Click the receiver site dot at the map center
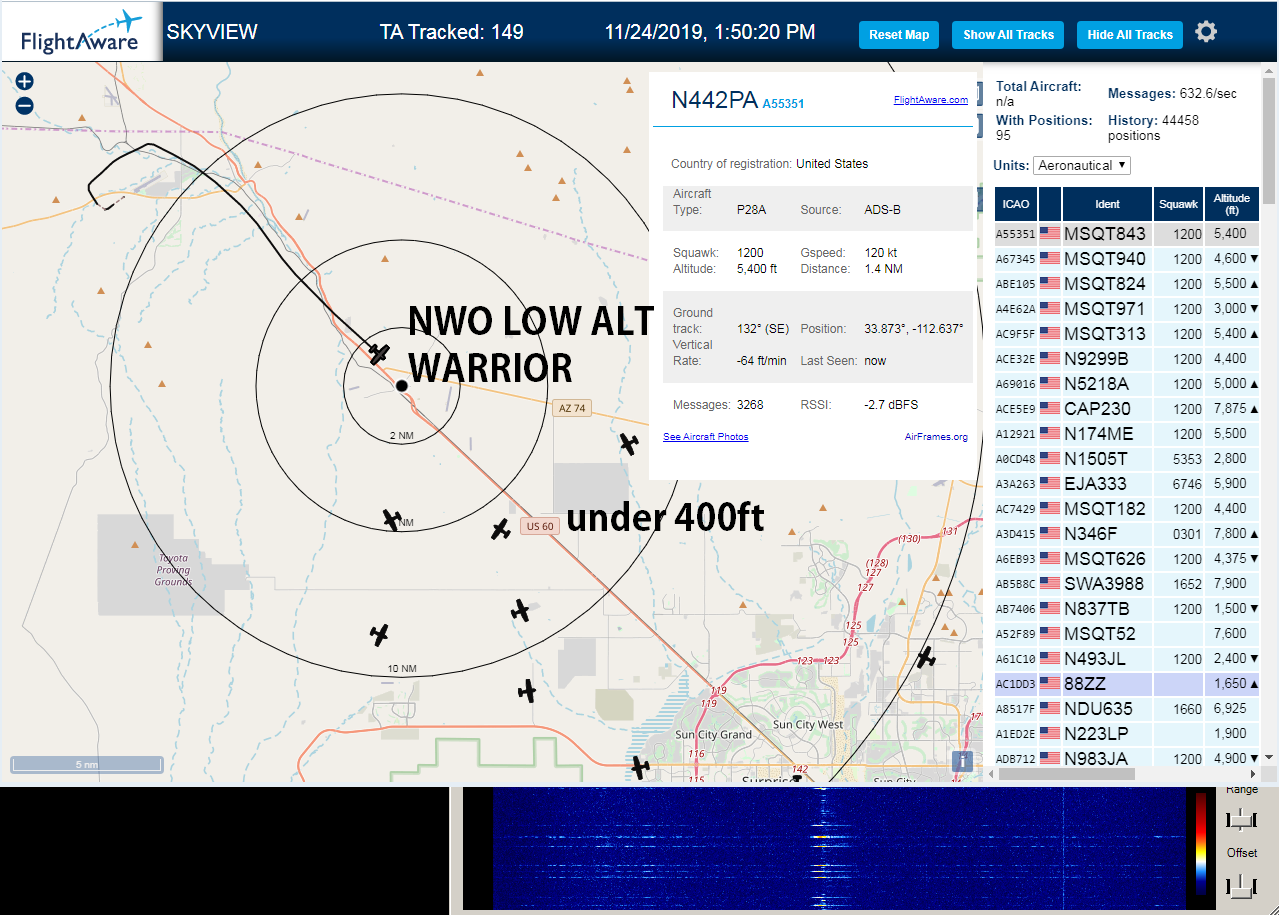Image resolution: width=1279 pixels, height=915 pixels. [401, 385]
